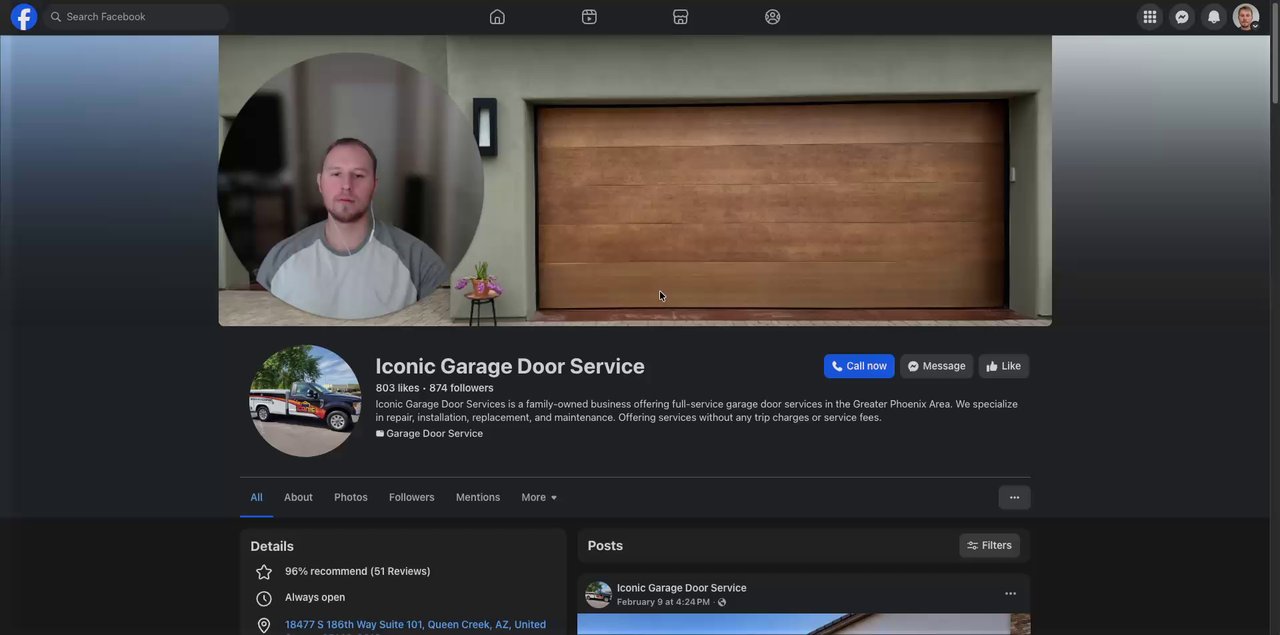Screen dimensions: 1280x635
Task: Open the account profile avatar menu
Action: [1246, 17]
